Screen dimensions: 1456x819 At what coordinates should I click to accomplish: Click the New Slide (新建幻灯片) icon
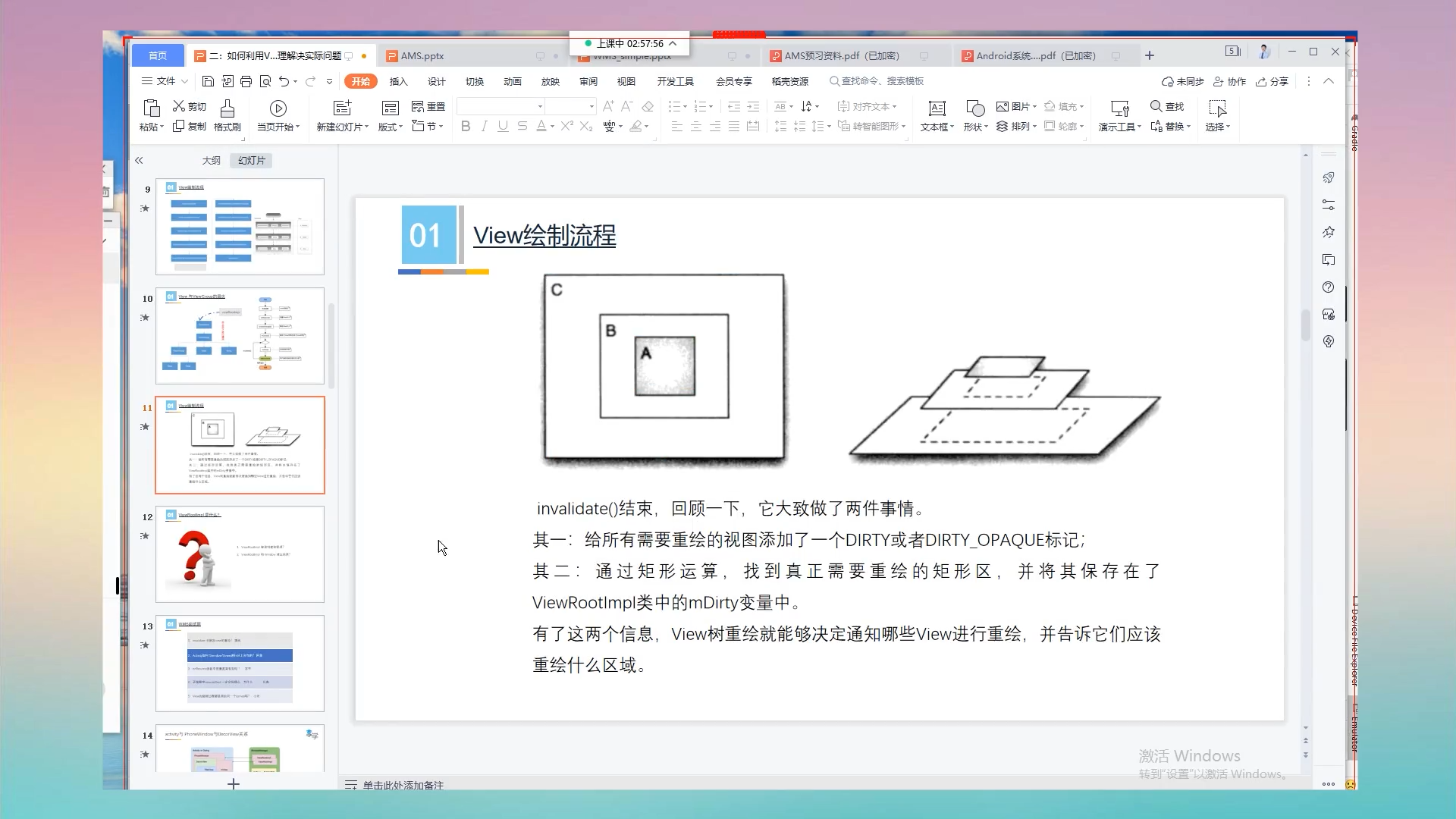pyautogui.click(x=342, y=108)
